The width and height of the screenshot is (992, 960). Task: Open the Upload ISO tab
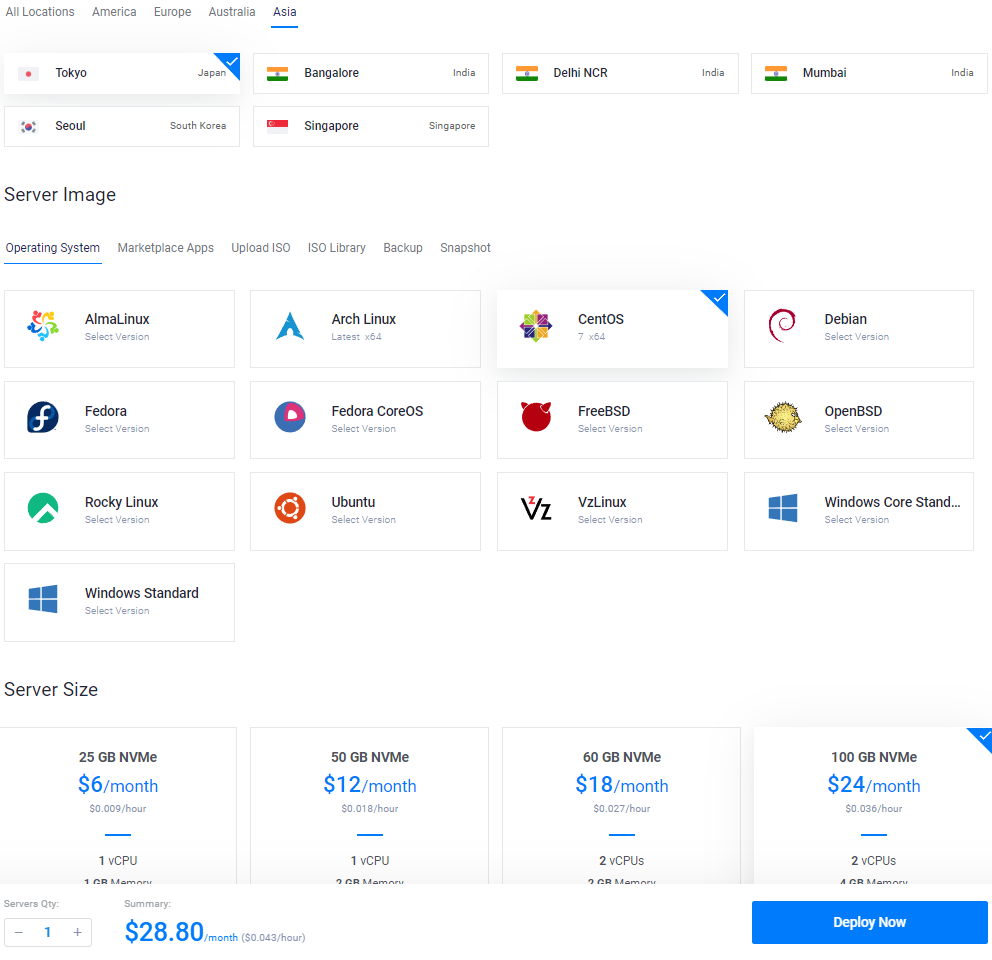[261, 248]
